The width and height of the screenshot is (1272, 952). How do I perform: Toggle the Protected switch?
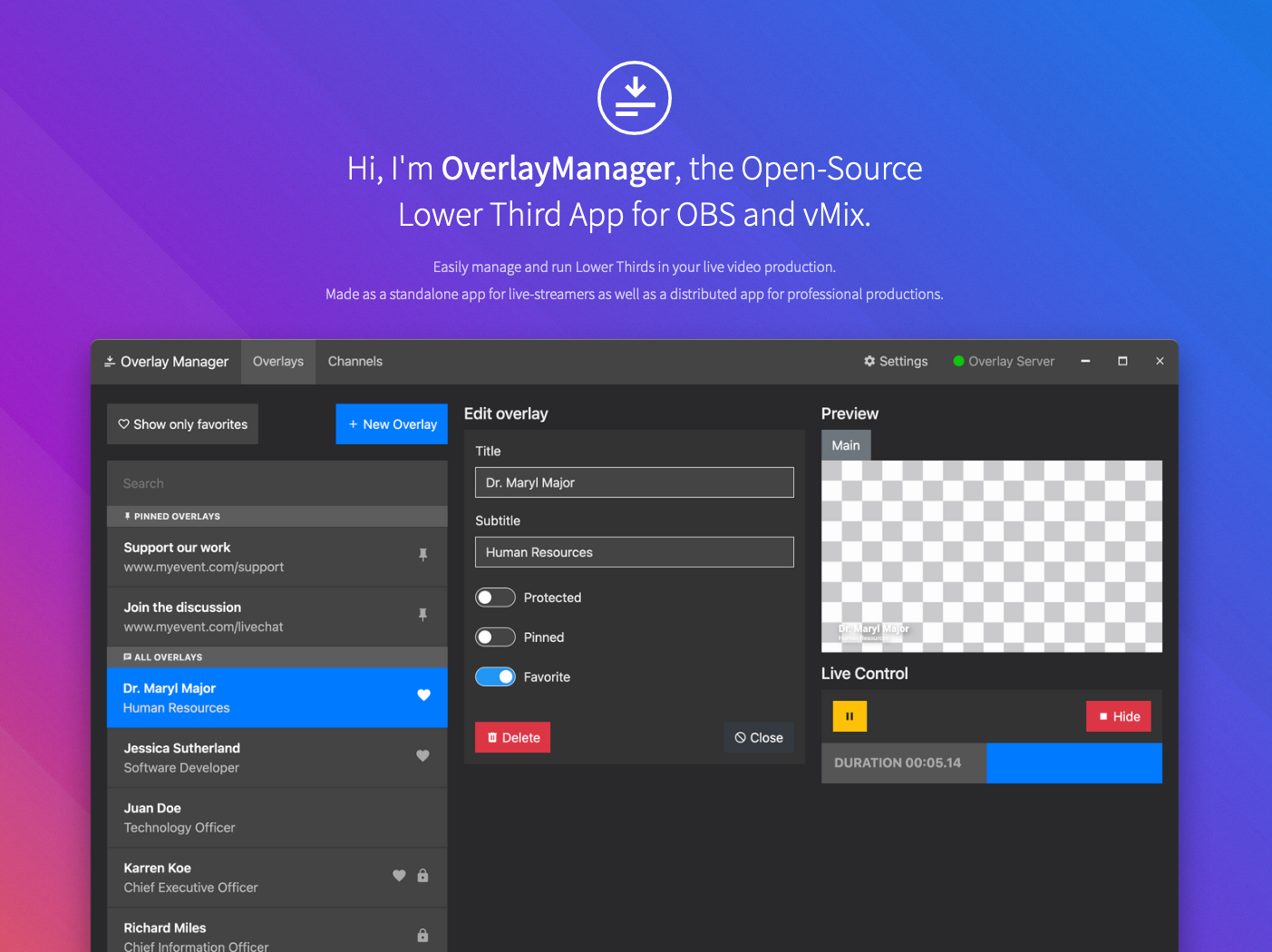click(495, 597)
